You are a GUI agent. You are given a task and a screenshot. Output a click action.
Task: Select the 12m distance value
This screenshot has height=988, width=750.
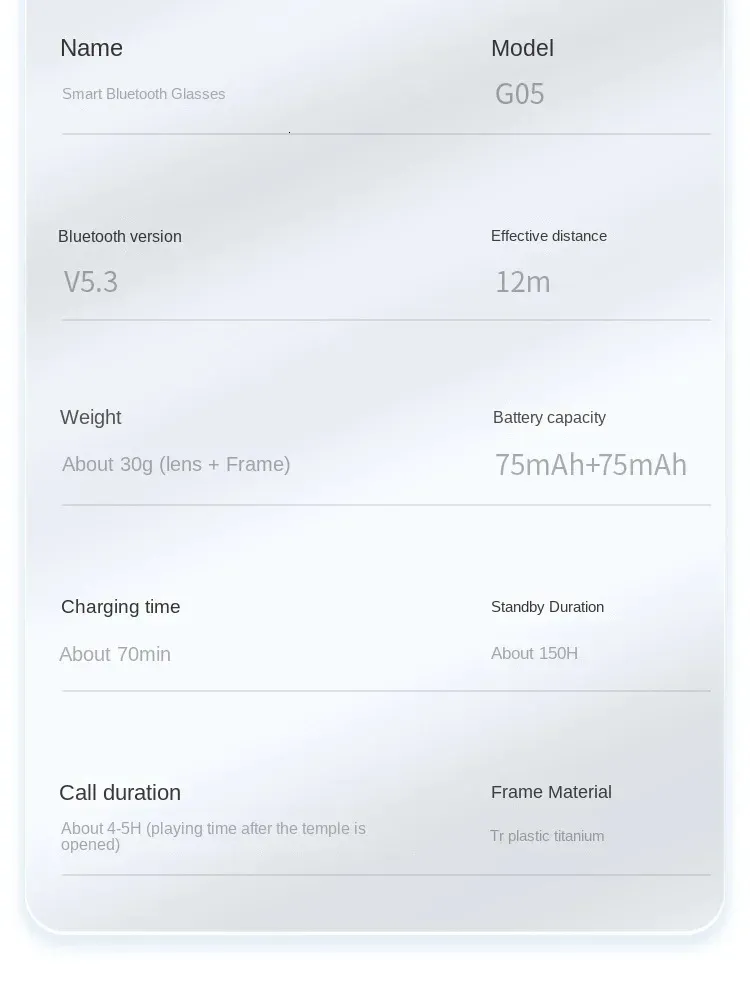523,282
